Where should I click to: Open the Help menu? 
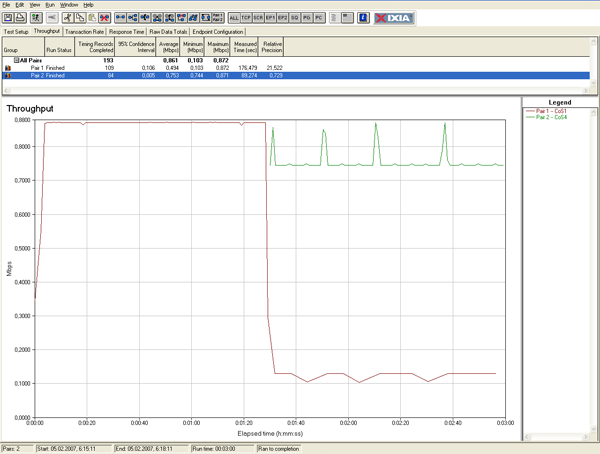point(88,5)
